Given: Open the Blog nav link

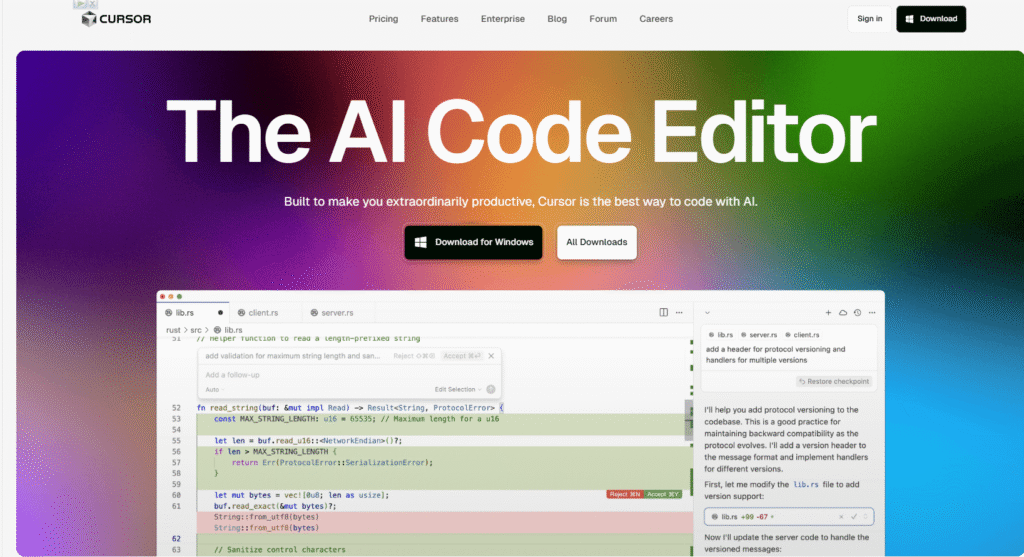Looking at the screenshot, I should tap(557, 19).
